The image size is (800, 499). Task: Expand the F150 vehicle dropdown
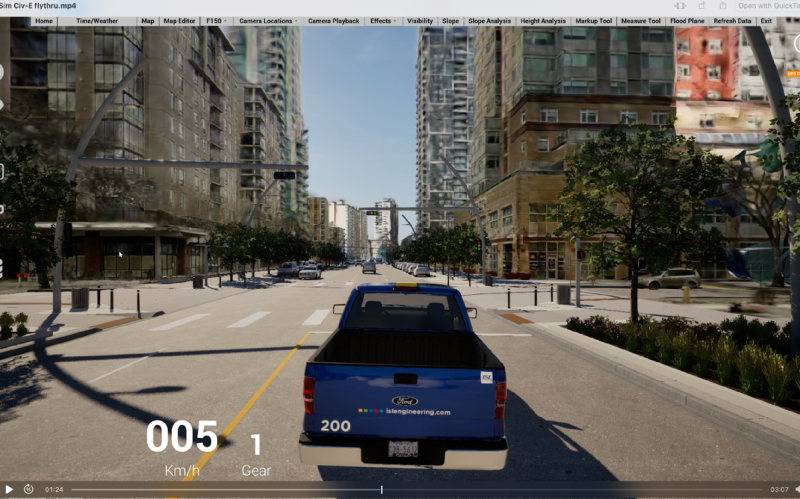coord(216,21)
